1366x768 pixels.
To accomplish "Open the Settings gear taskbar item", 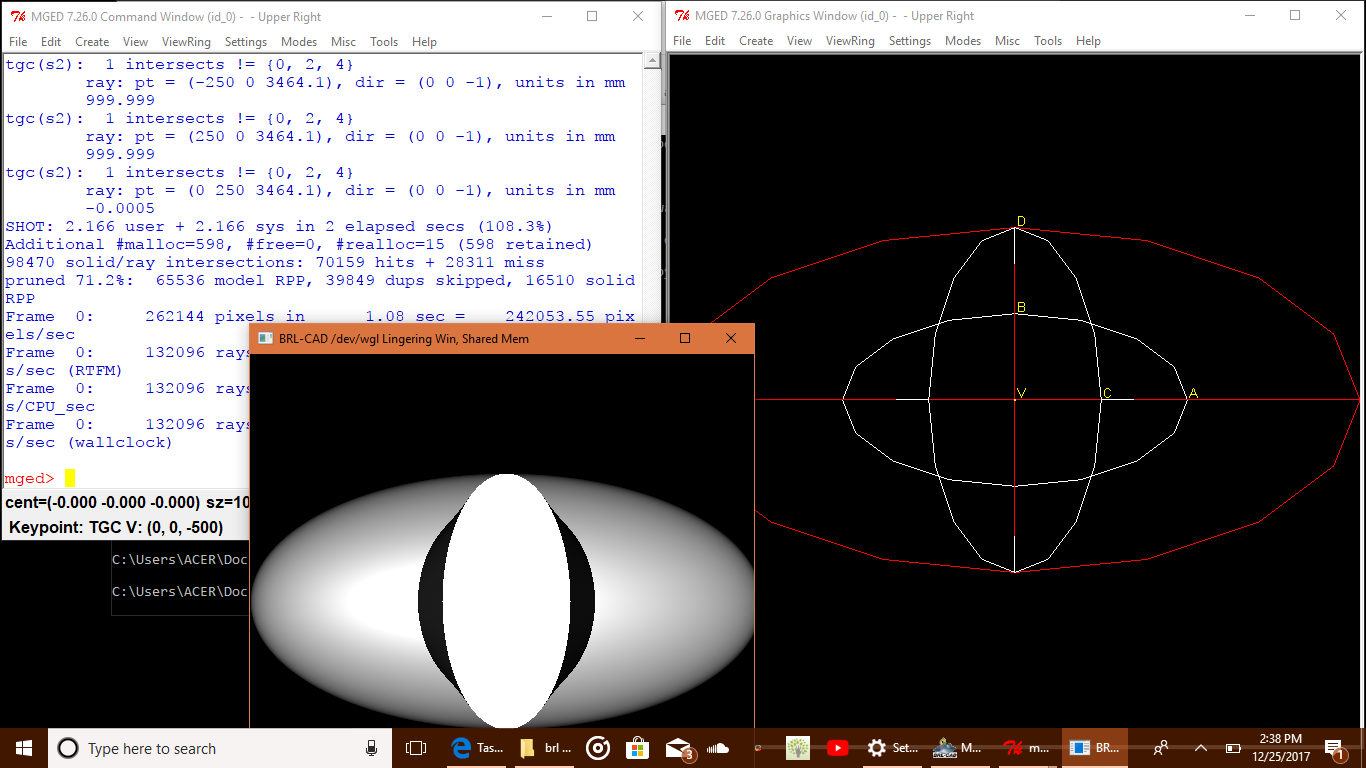I will (892, 748).
